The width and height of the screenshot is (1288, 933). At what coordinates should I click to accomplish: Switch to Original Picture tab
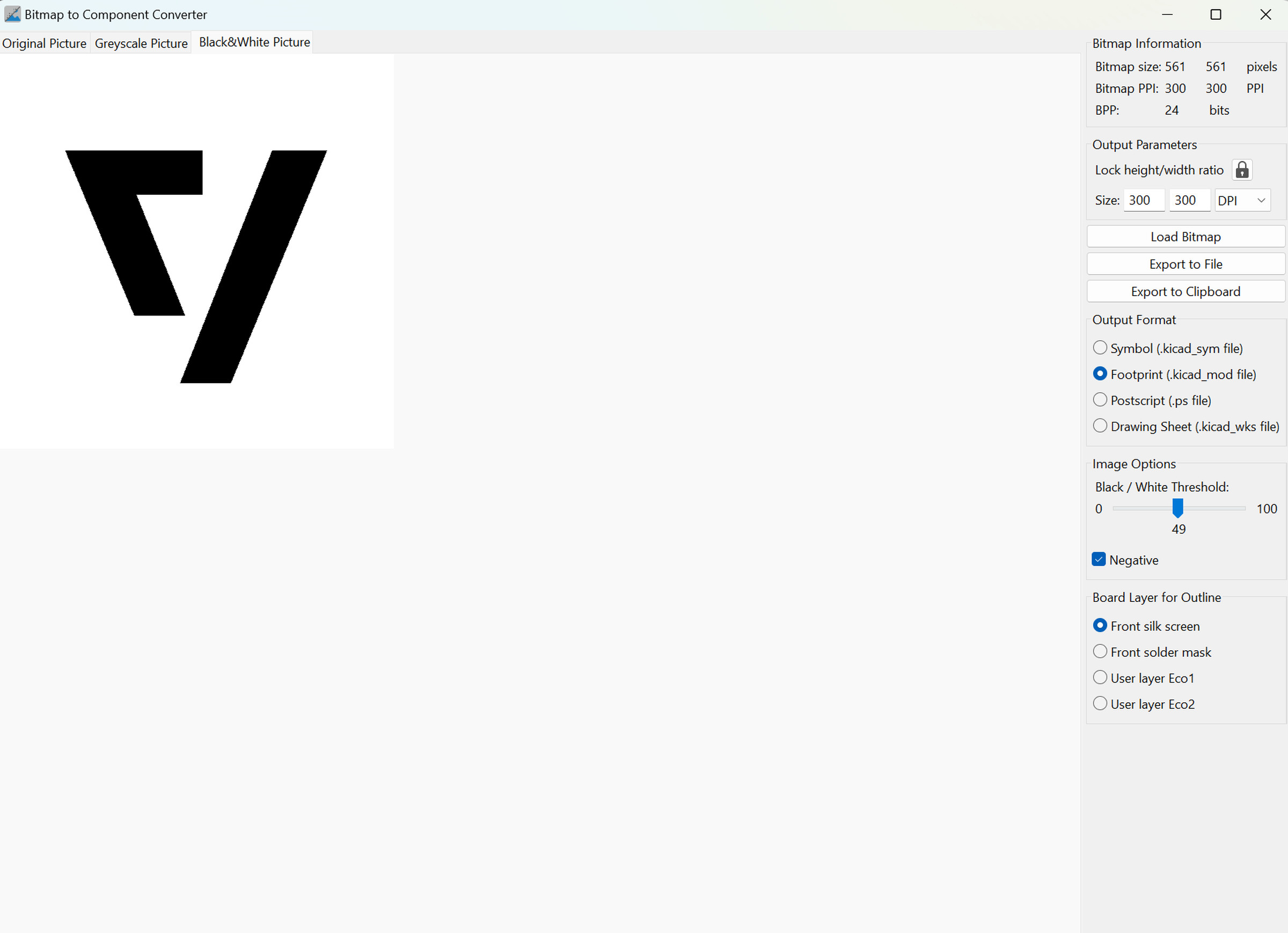[45, 42]
